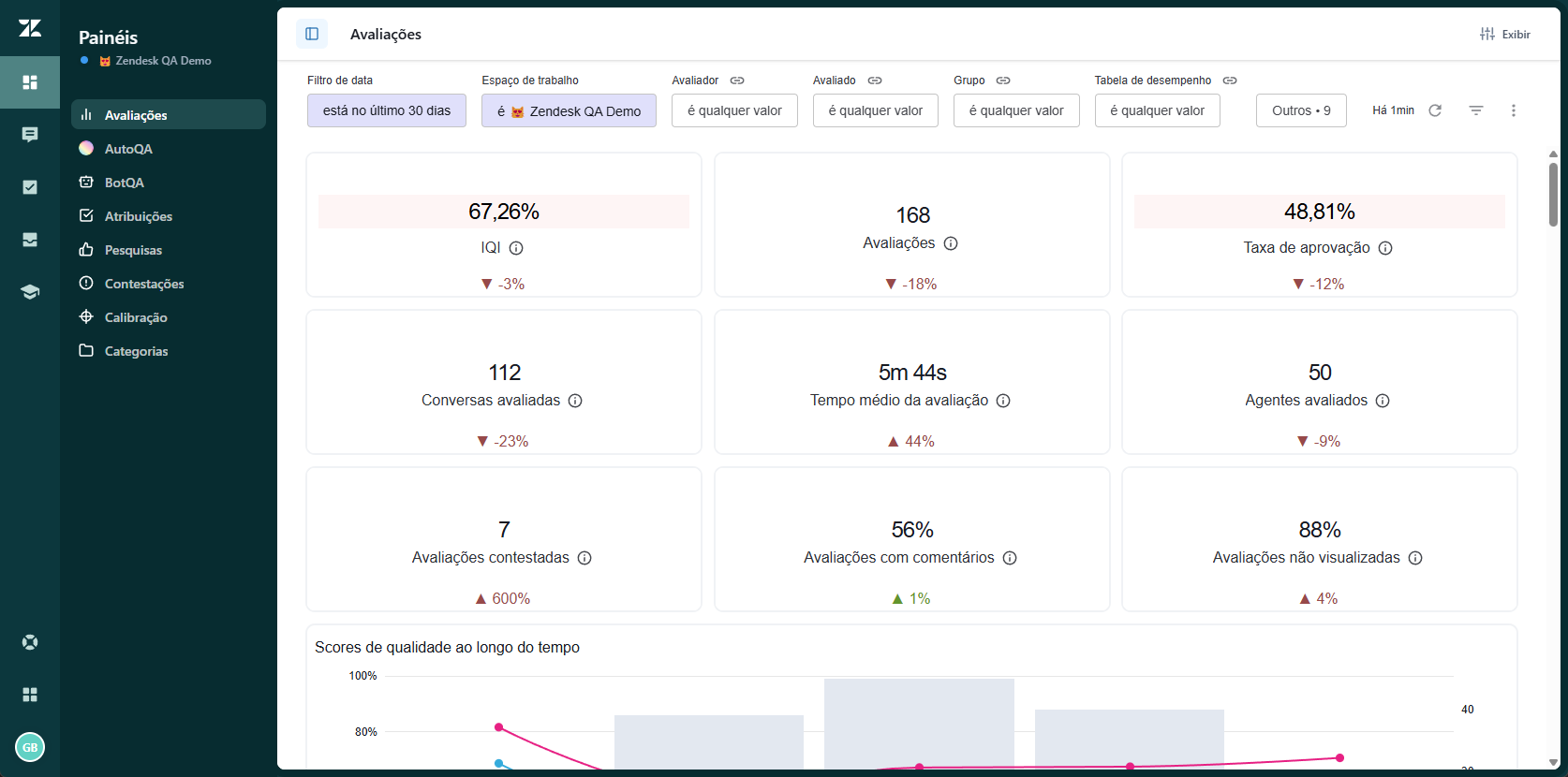Open the help lifebuoy icon
Viewport: 1568px width, 777px height.
click(x=30, y=642)
